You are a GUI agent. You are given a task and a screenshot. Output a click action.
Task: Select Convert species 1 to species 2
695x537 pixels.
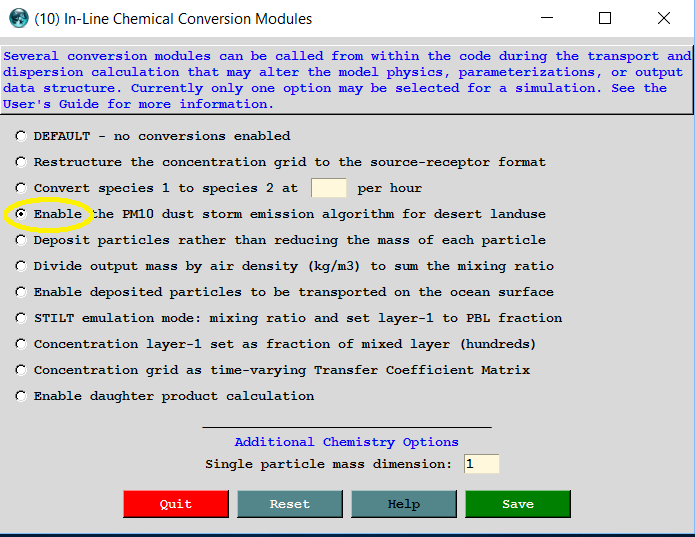tap(21, 188)
